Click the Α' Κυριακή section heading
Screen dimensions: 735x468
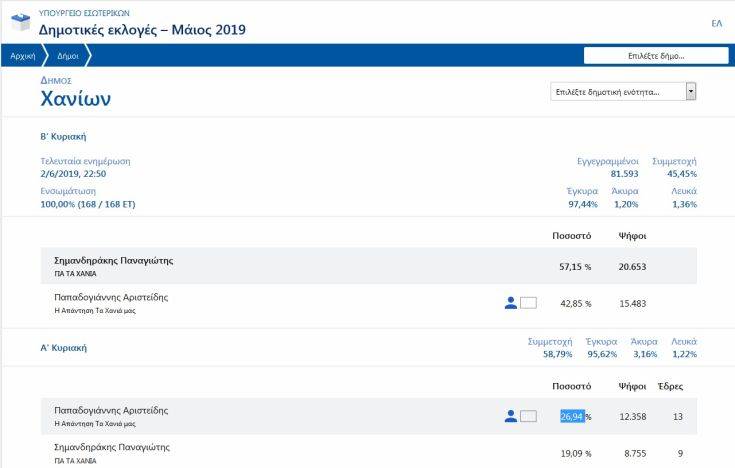click(x=63, y=348)
